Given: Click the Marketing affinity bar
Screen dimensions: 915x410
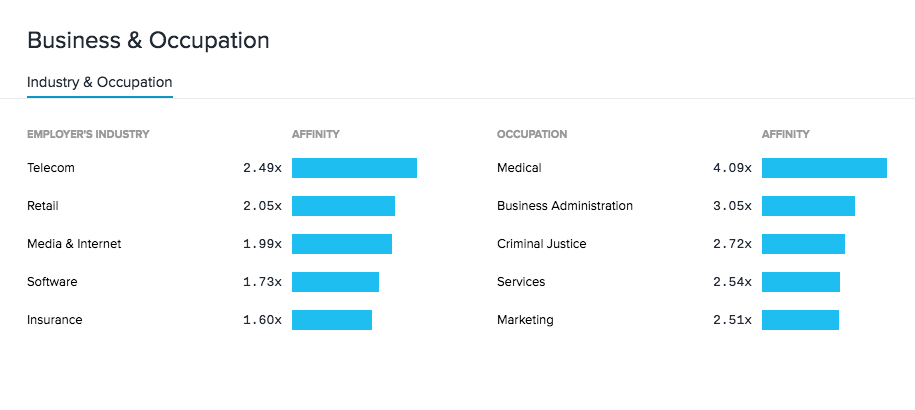Looking at the screenshot, I should click(x=800, y=320).
